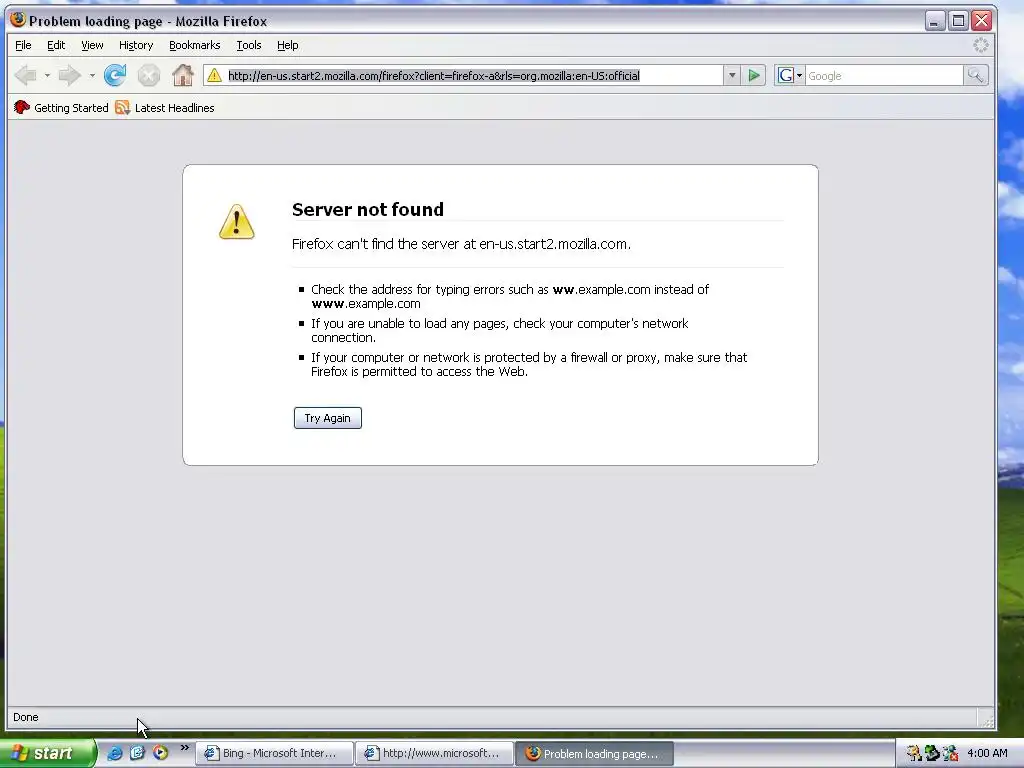
Task: Open the Google search engine selector
Action: (790, 76)
